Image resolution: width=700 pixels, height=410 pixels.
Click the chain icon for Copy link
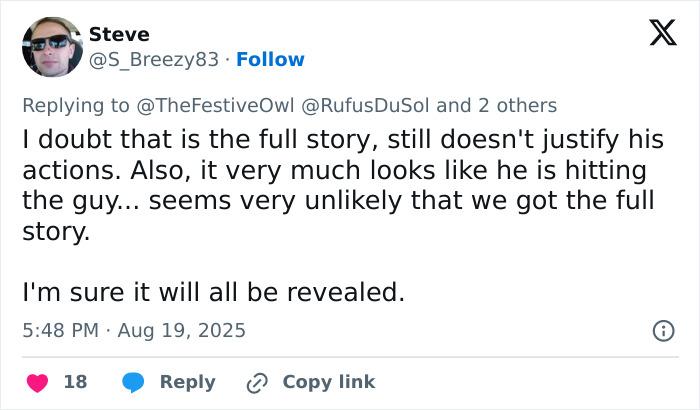click(x=258, y=382)
